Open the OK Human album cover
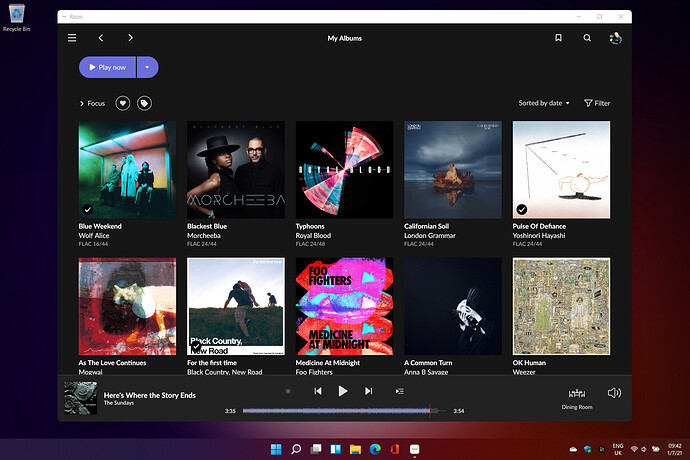Image resolution: width=690 pixels, height=460 pixels. click(562, 306)
